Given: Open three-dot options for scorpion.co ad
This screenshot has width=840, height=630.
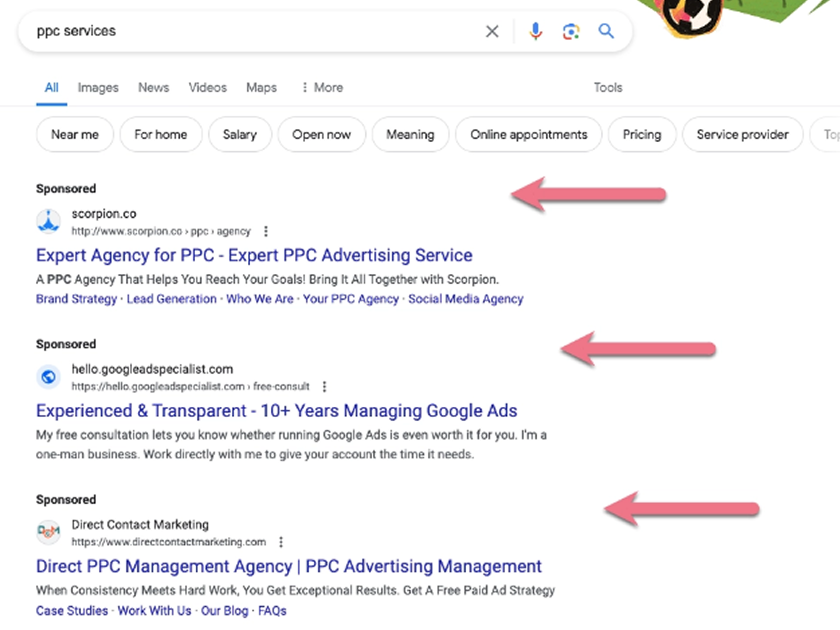Looking at the screenshot, I should click(266, 231).
